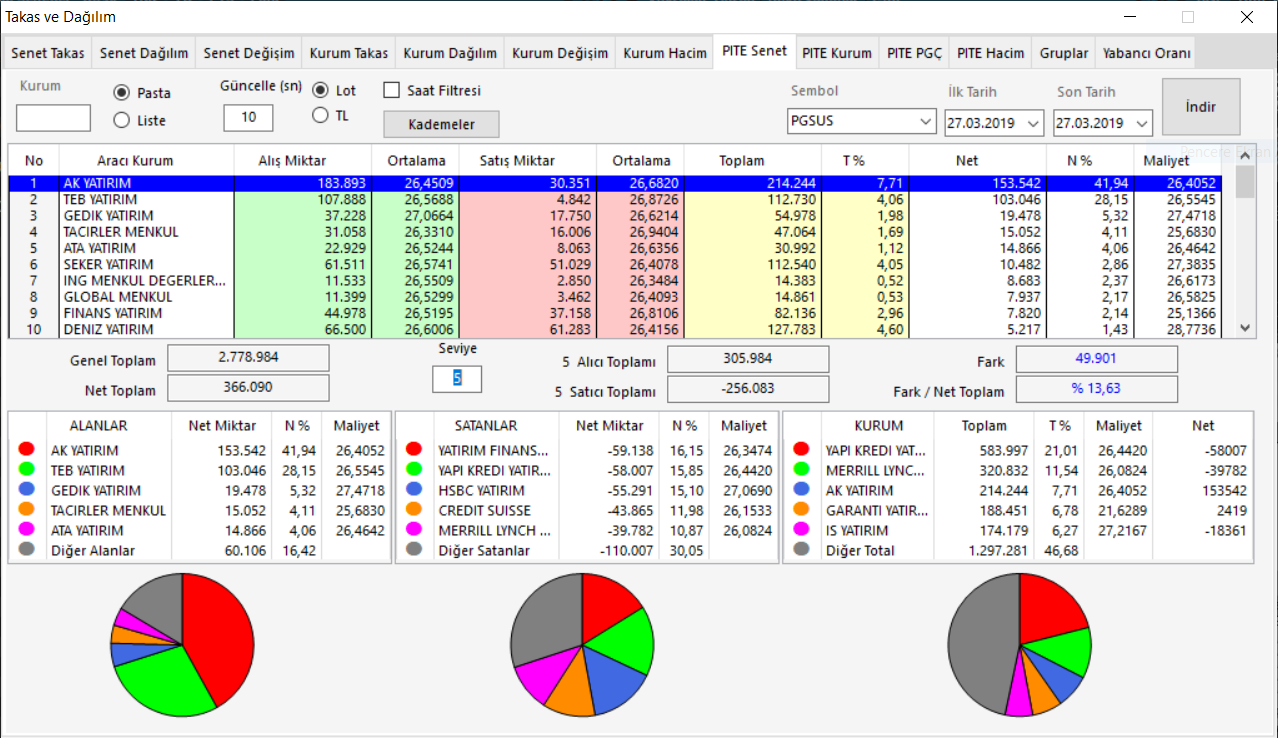Image resolution: width=1278 pixels, height=738 pixels.
Task: Click the Güncelle seconds input field
Action: (248, 118)
